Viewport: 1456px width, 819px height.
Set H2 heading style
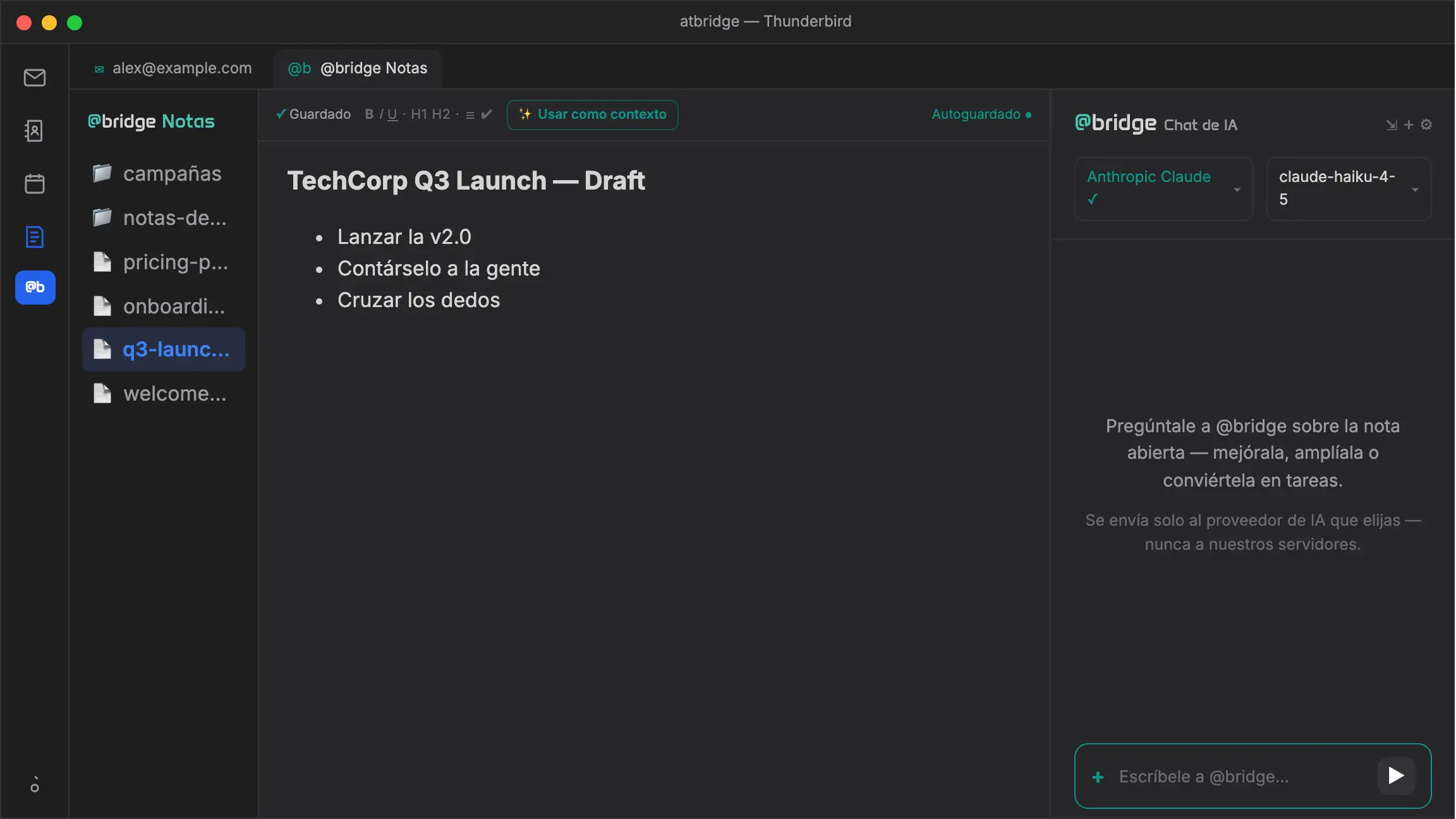pos(440,114)
